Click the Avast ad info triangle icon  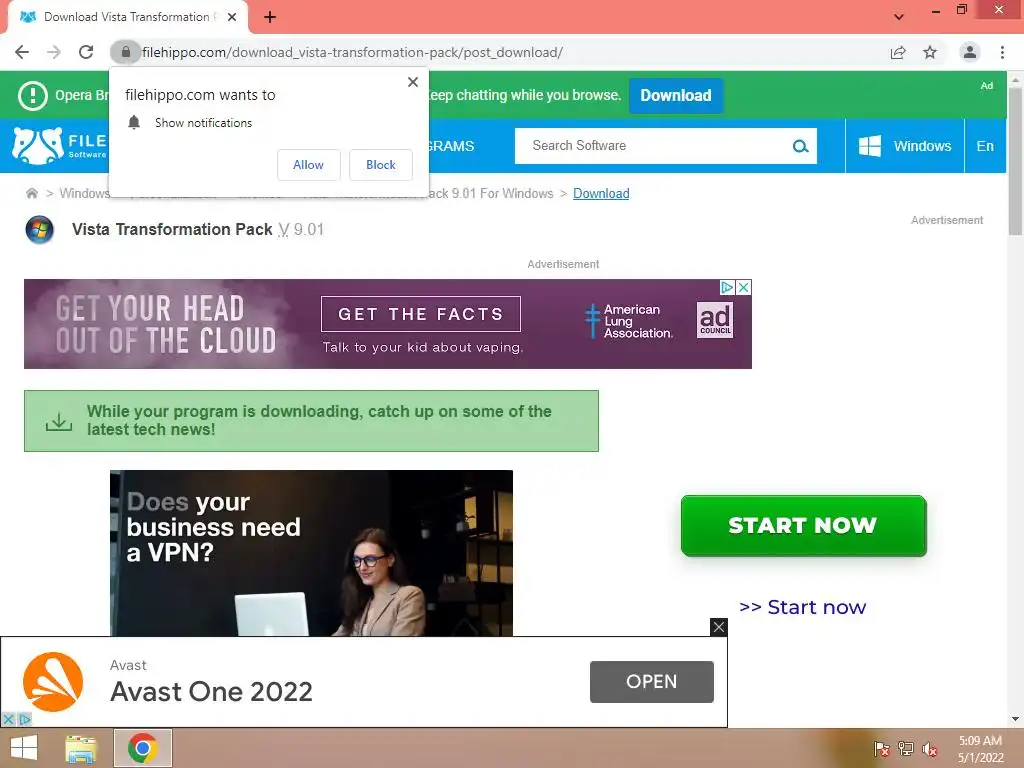[24, 719]
